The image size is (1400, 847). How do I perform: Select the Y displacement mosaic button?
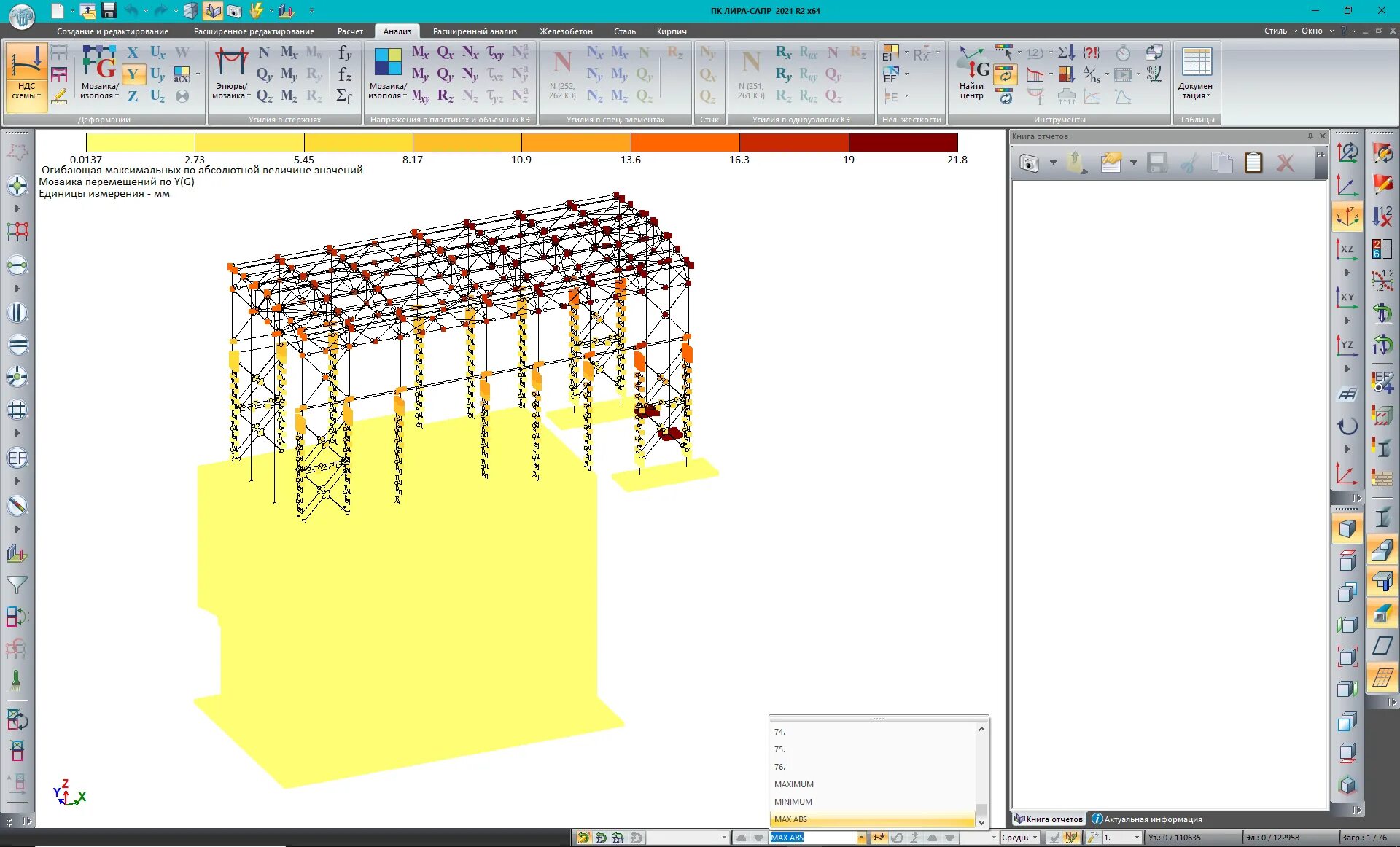click(x=133, y=74)
